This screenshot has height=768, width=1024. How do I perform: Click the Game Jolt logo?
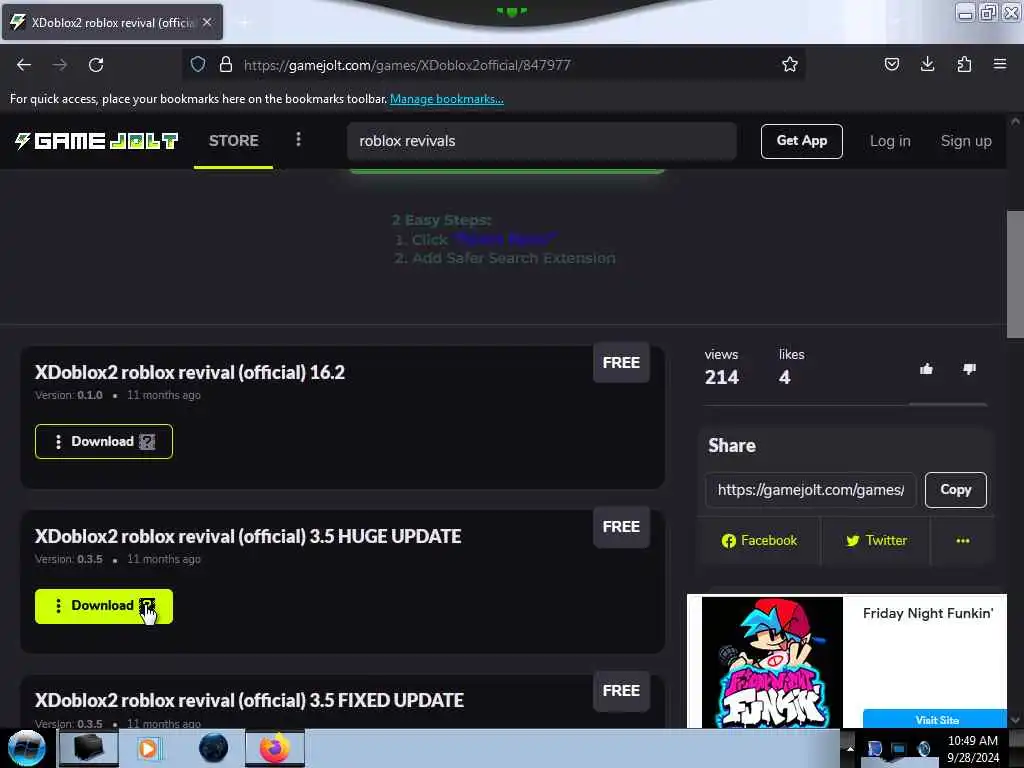click(x=97, y=140)
